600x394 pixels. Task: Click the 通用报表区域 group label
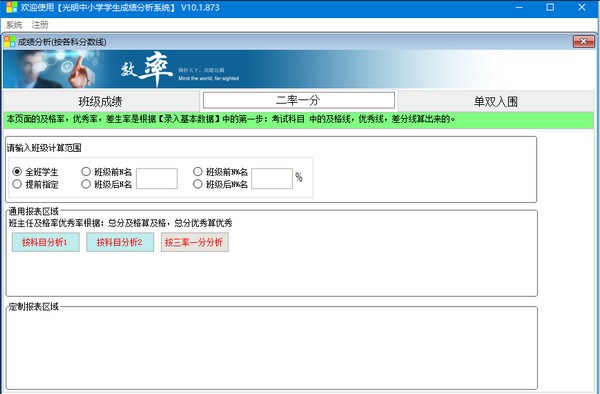click(x=34, y=211)
